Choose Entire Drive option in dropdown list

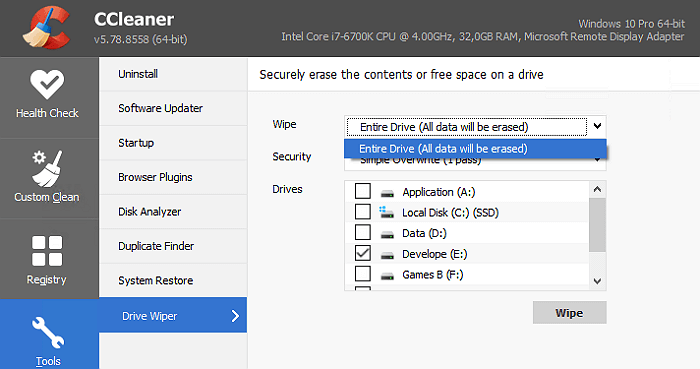click(x=475, y=149)
